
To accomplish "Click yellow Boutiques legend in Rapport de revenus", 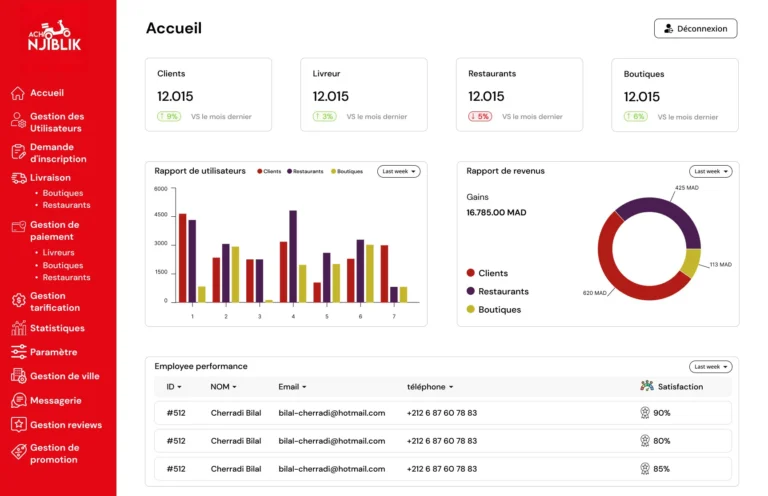I will coord(494,309).
